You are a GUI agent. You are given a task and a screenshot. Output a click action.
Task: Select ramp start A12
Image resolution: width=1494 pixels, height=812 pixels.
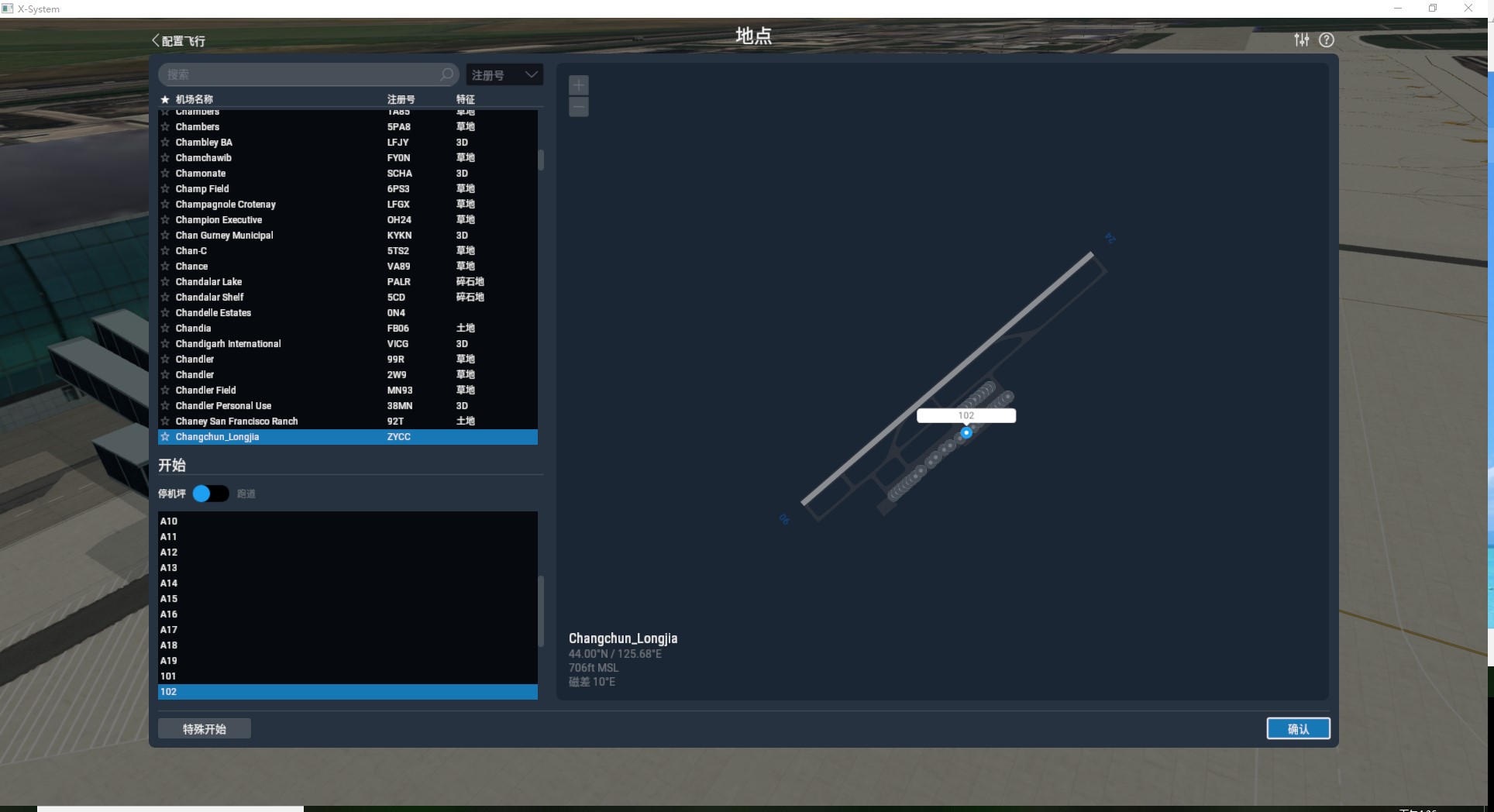tap(348, 552)
